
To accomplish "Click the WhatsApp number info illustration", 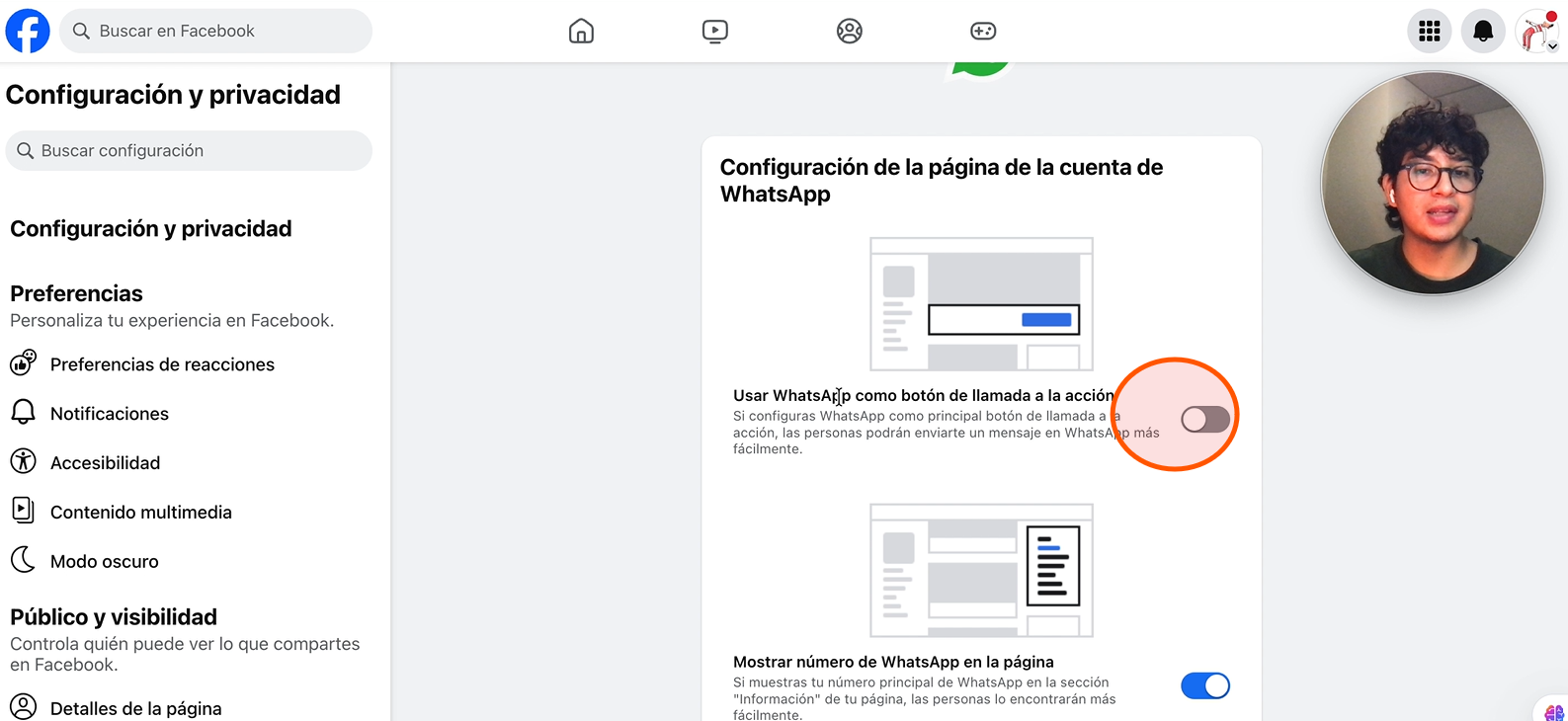I will [x=981, y=571].
